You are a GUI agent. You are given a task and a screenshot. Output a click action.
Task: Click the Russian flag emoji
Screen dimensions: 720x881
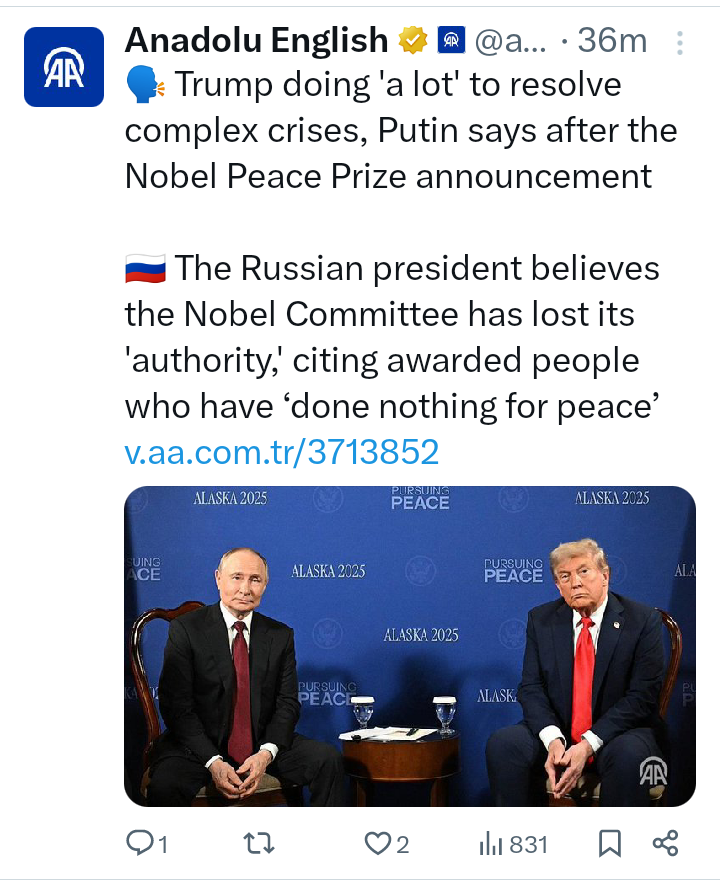point(144,269)
